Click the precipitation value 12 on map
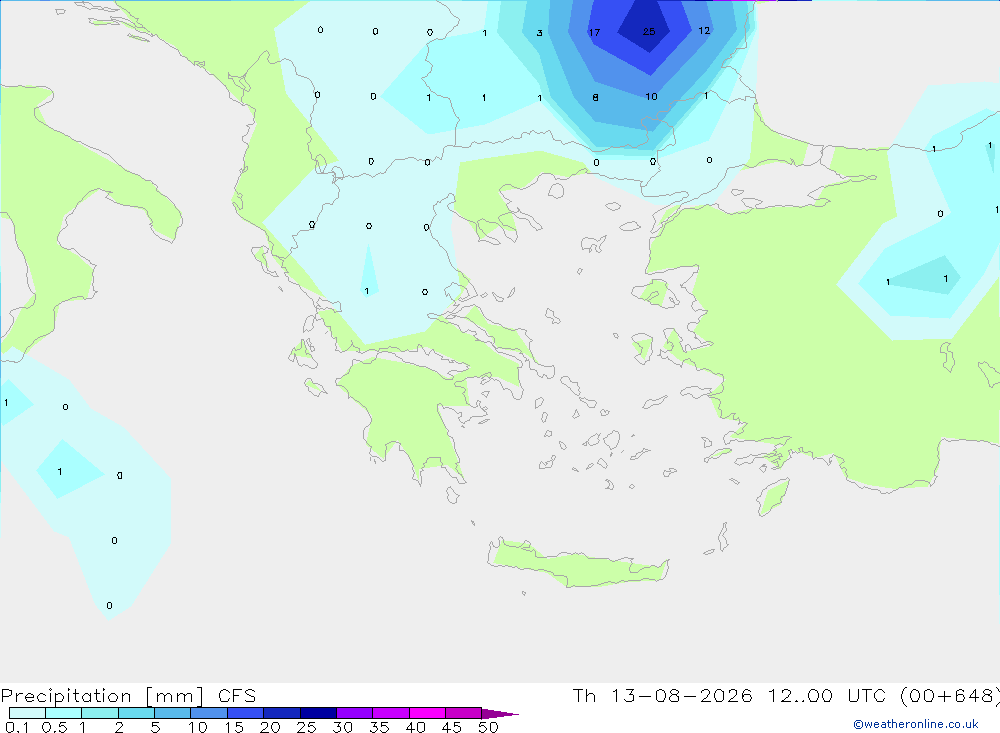The width and height of the screenshot is (1000, 733). [x=704, y=31]
